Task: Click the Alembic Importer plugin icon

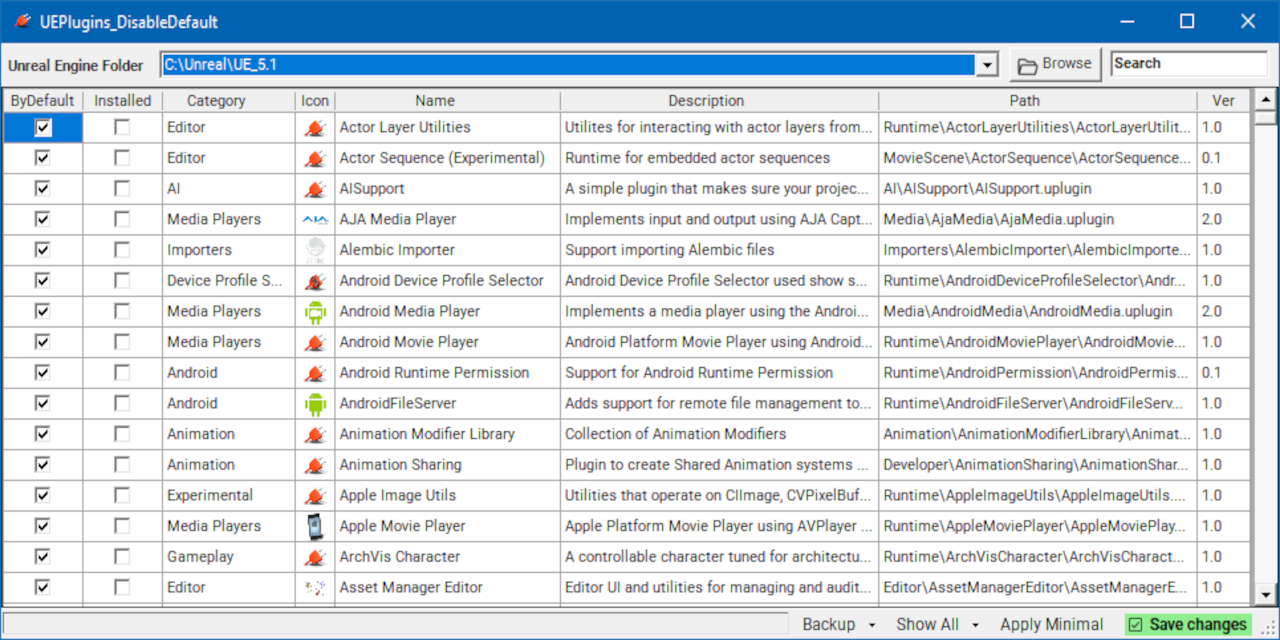Action: click(x=315, y=250)
